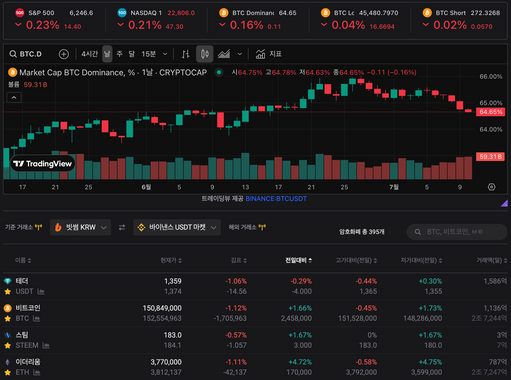Screen dimensions: 511x380
Task: Sort by the 전일대비 column header
Action: [298, 260]
